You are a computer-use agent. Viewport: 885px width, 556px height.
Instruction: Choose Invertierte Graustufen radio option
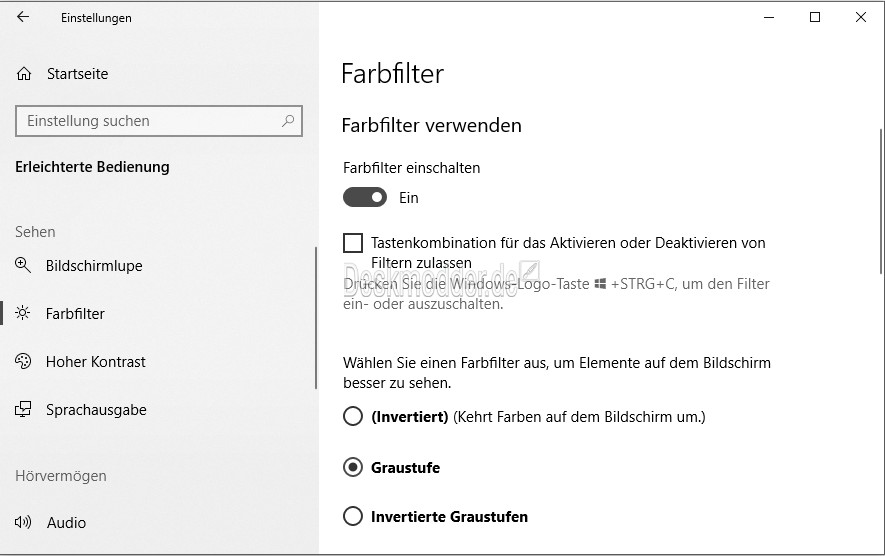[353, 516]
